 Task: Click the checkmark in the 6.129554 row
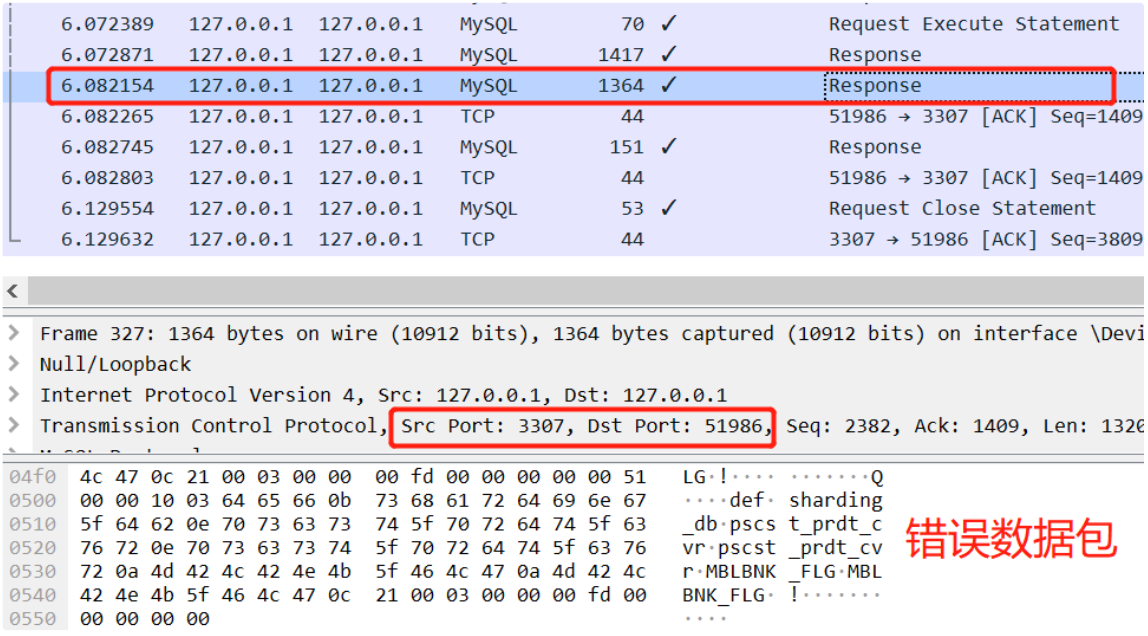click(x=668, y=208)
